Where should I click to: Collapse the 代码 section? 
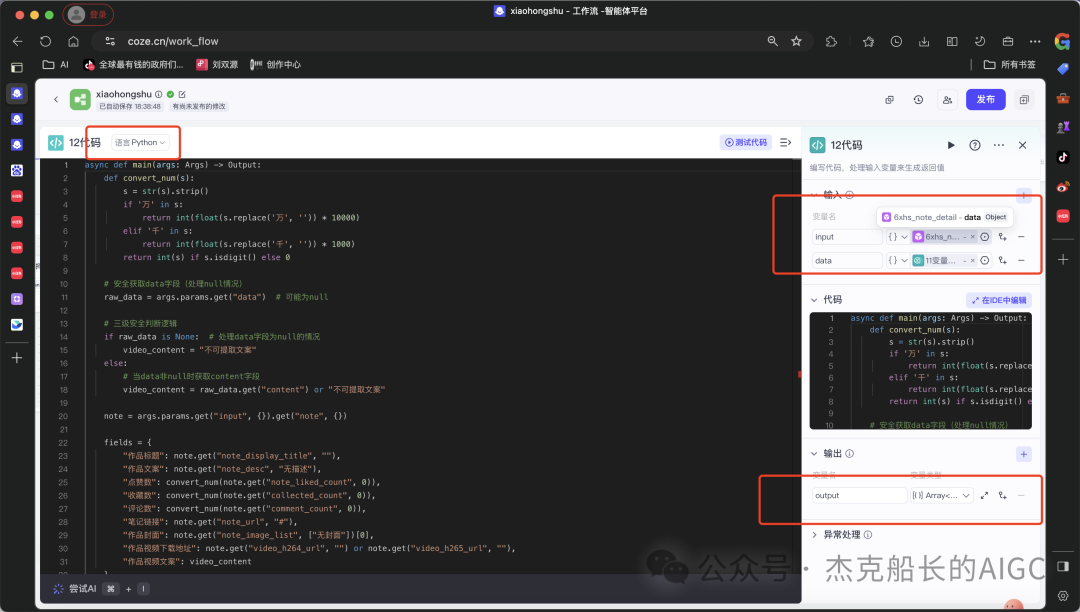point(814,300)
